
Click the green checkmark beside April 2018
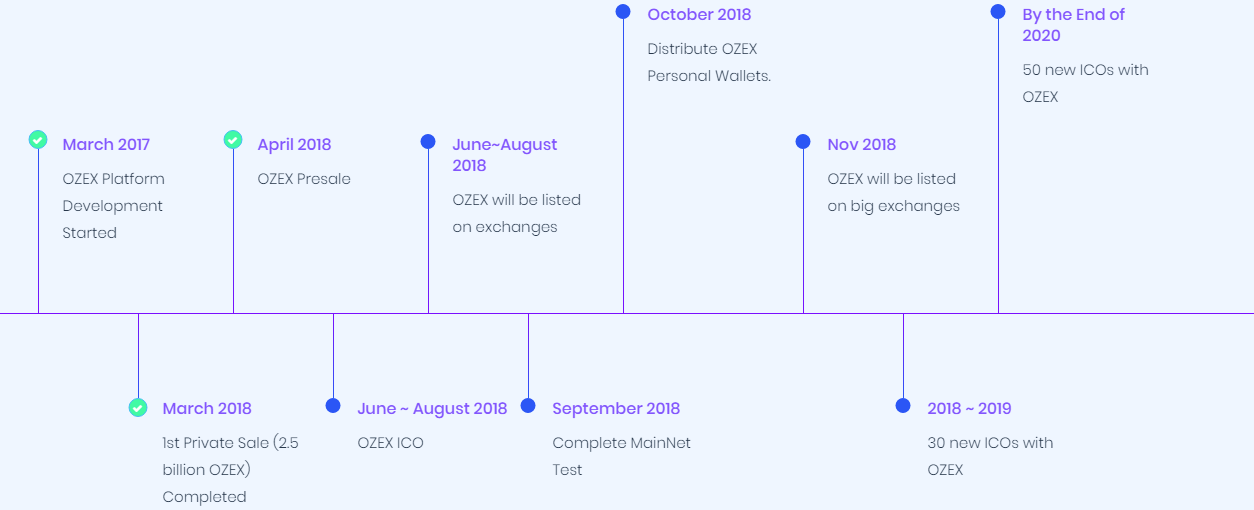(233, 140)
